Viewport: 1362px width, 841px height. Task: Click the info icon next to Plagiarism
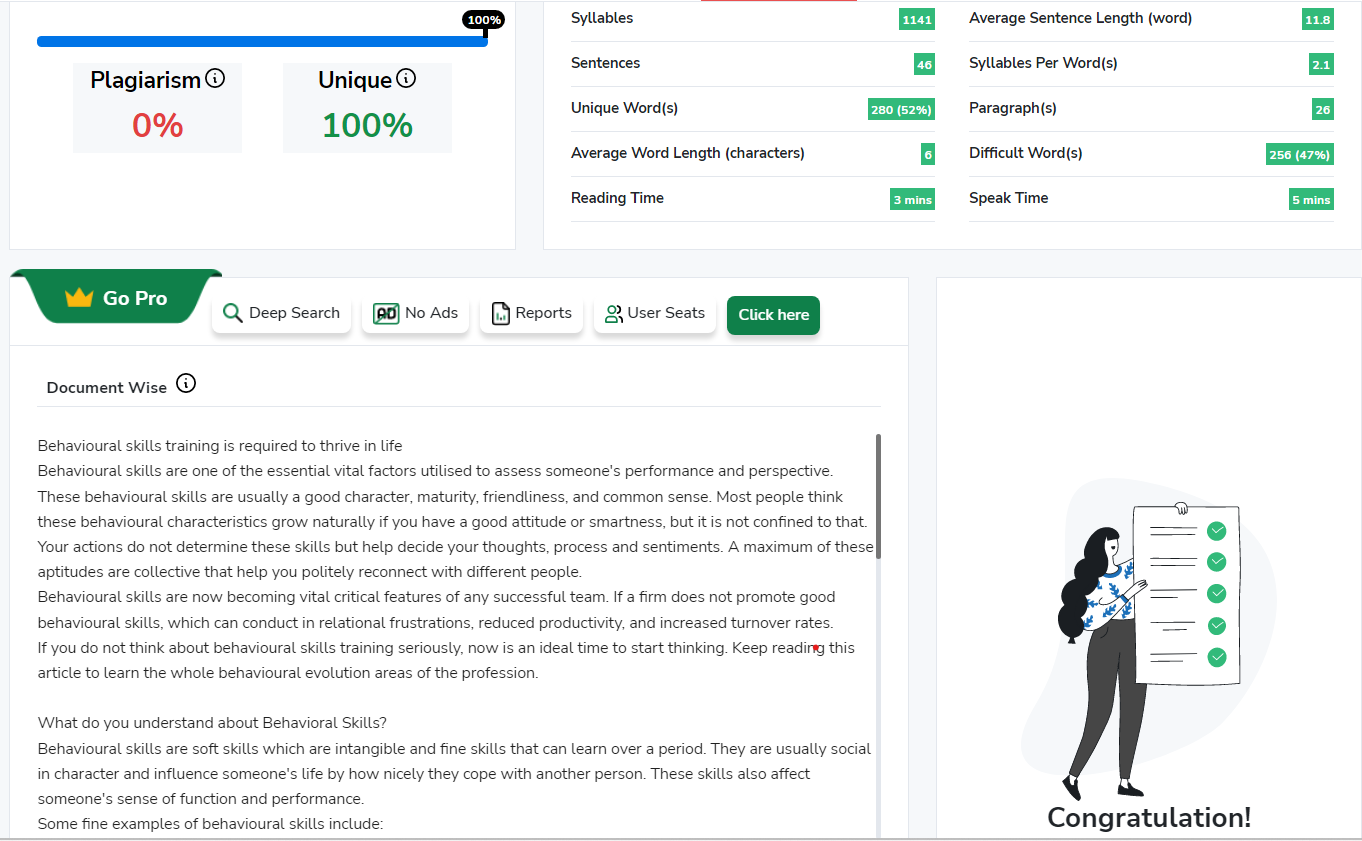coord(215,78)
